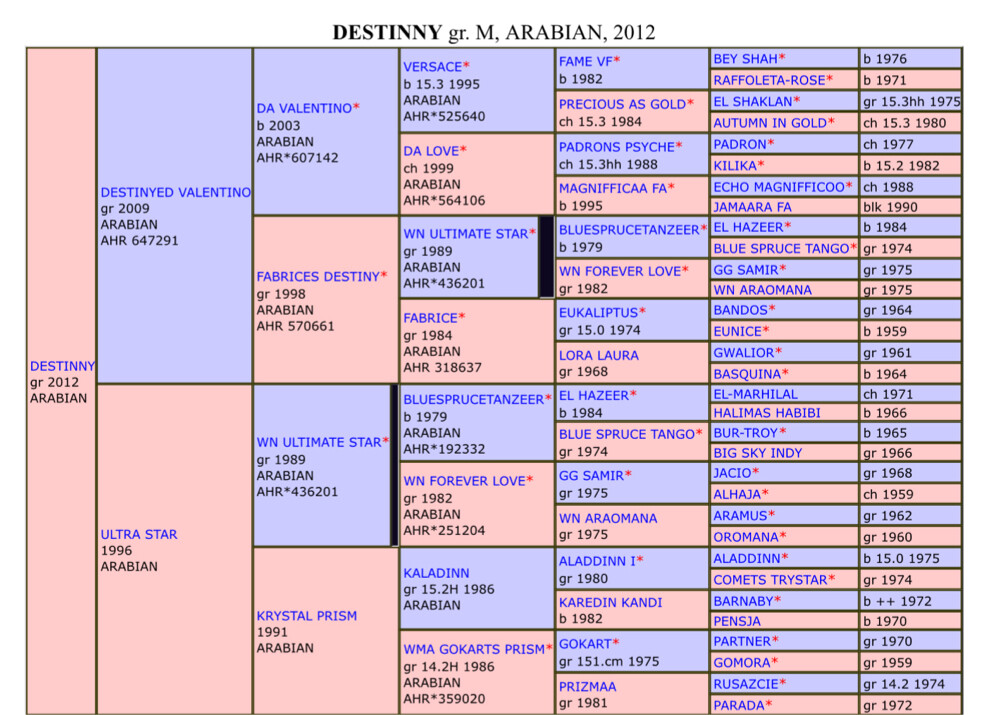Image resolution: width=1000 pixels, height=715 pixels.
Task: Open FABRICES DESTINY pedigree link
Action: 318,276
